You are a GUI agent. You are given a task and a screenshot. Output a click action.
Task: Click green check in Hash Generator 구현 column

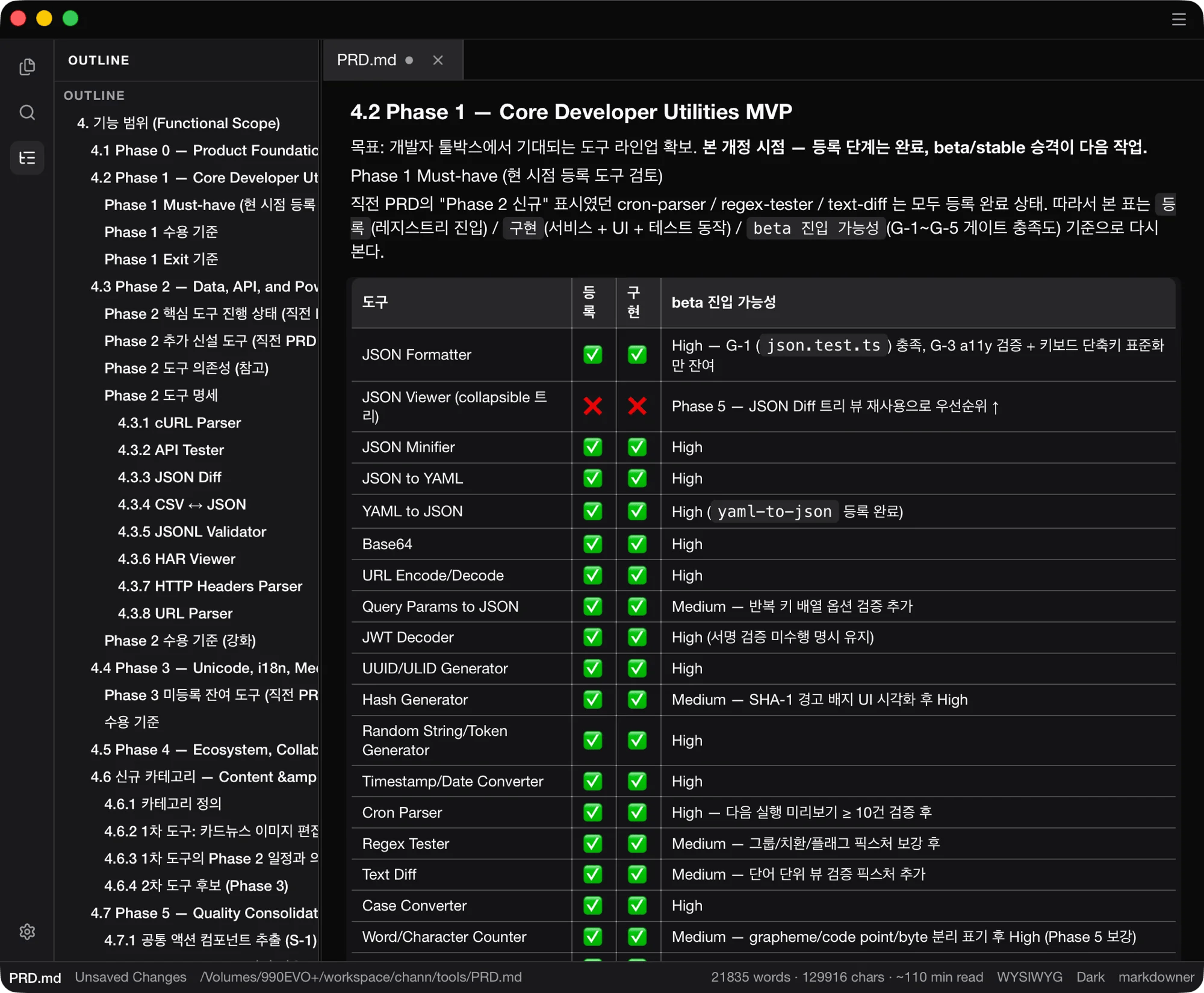(x=637, y=699)
